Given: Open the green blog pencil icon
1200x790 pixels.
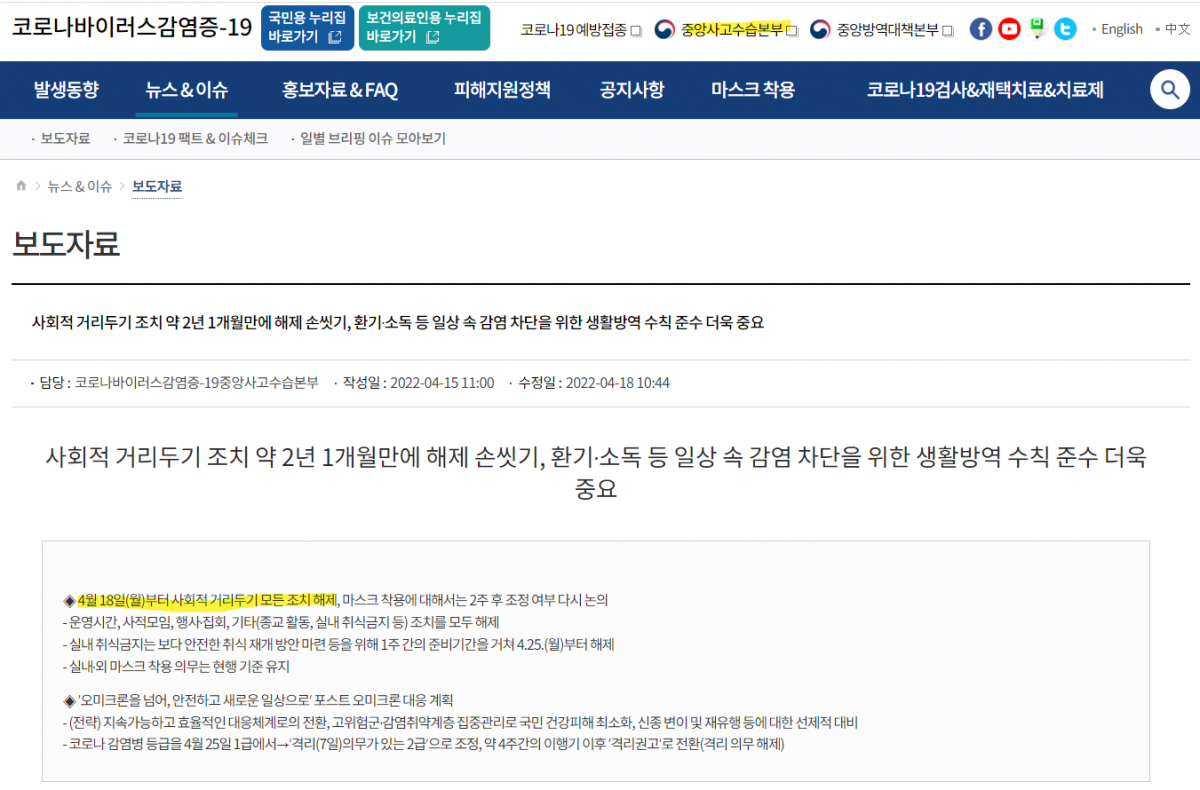Looking at the screenshot, I should click(1038, 29).
